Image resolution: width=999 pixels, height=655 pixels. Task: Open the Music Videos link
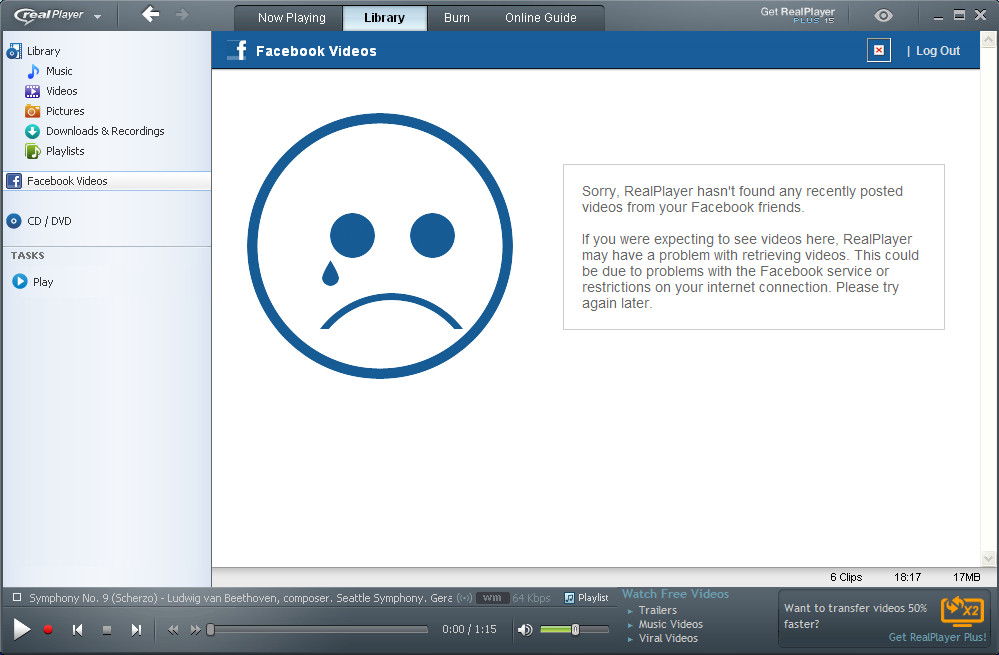point(670,624)
